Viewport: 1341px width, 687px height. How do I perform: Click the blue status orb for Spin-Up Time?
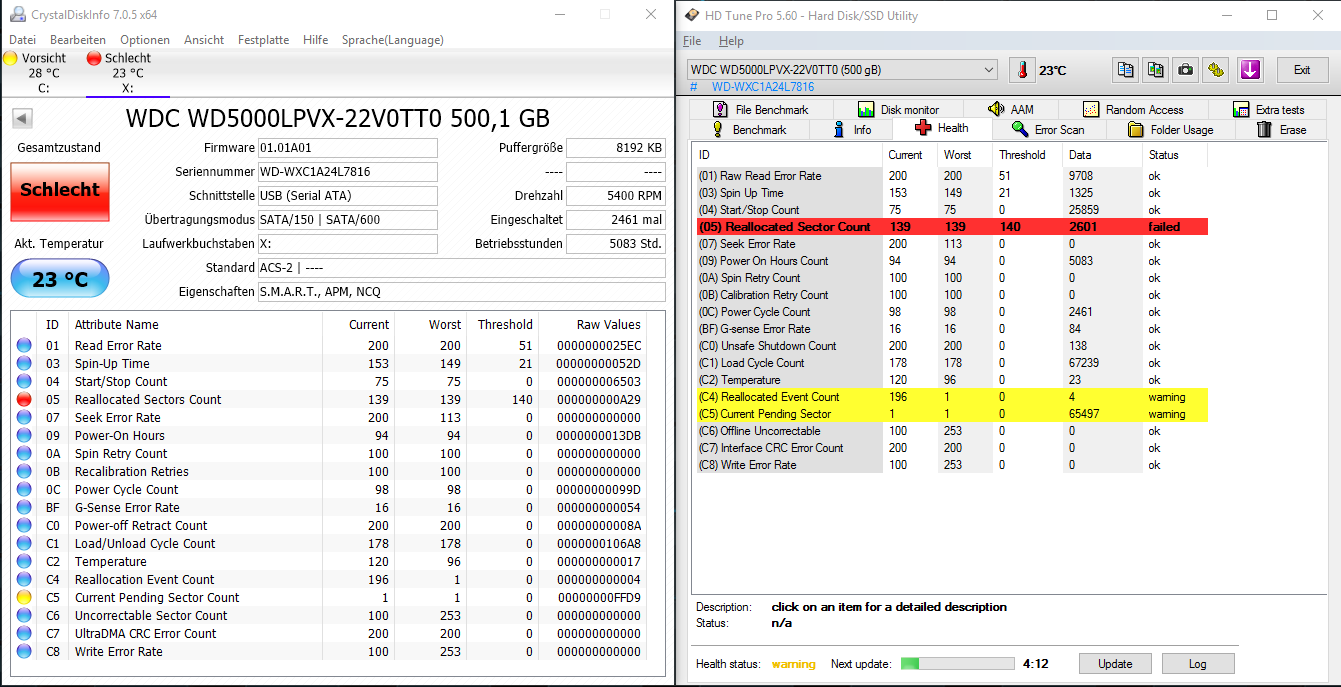(24, 363)
